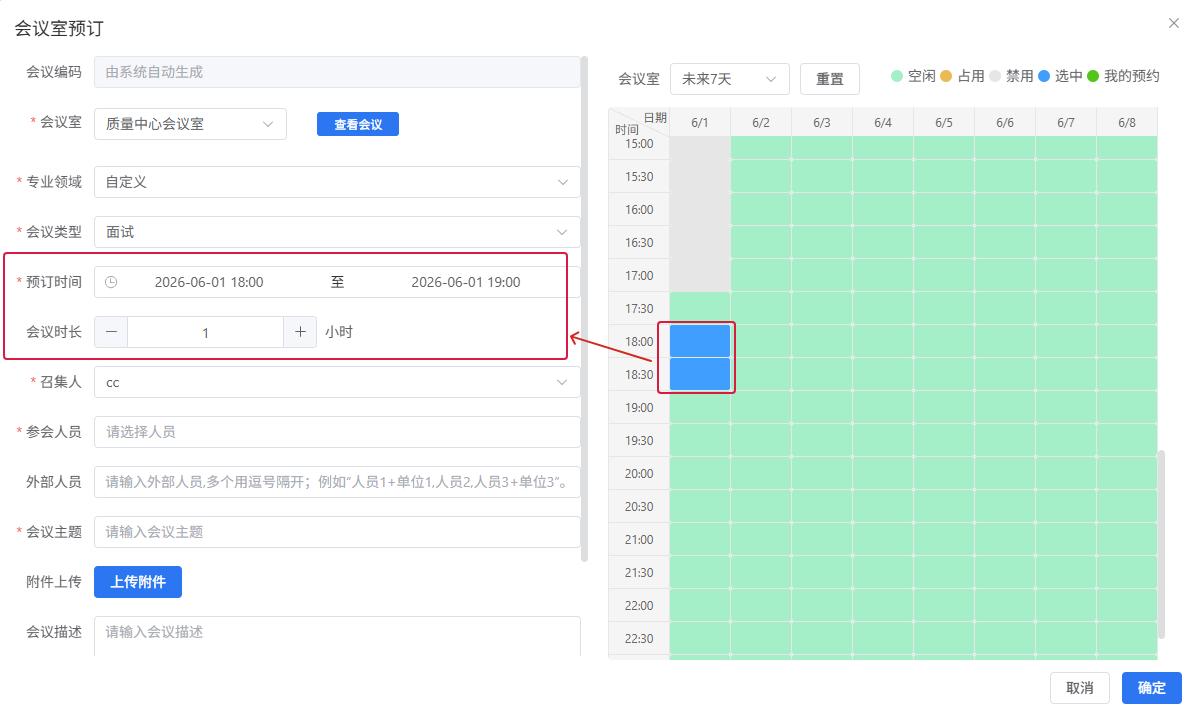The height and width of the screenshot is (719, 1194).
Task: Click the 禁用 gray legend dot
Action: point(994,76)
